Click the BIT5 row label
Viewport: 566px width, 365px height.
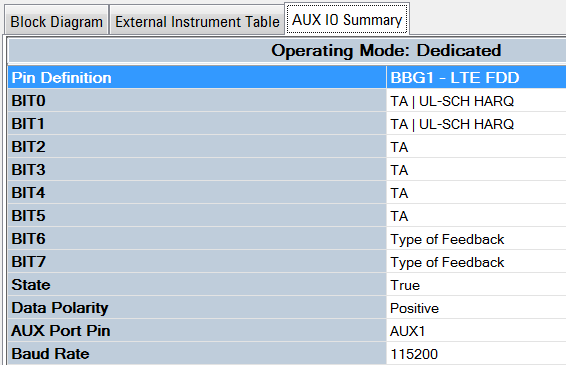[197, 216]
